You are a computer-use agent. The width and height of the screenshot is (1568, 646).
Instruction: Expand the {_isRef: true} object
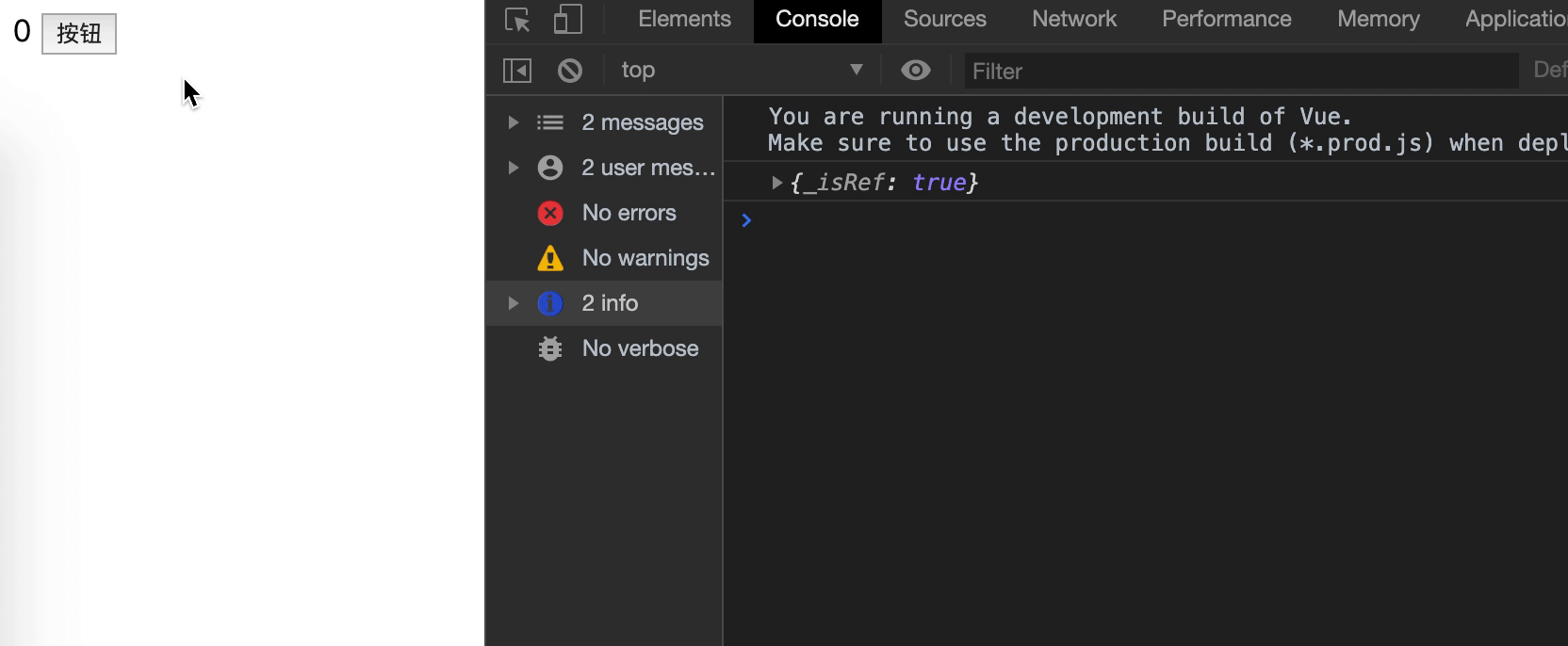777,183
